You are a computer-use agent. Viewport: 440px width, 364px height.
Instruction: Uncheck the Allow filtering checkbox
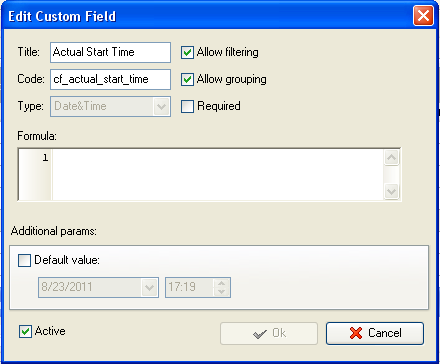tap(187, 52)
